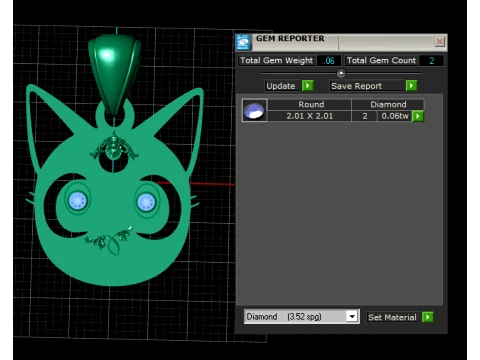
Task: Select the leaf ornament at cat mouth
Action: pos(109,241)
